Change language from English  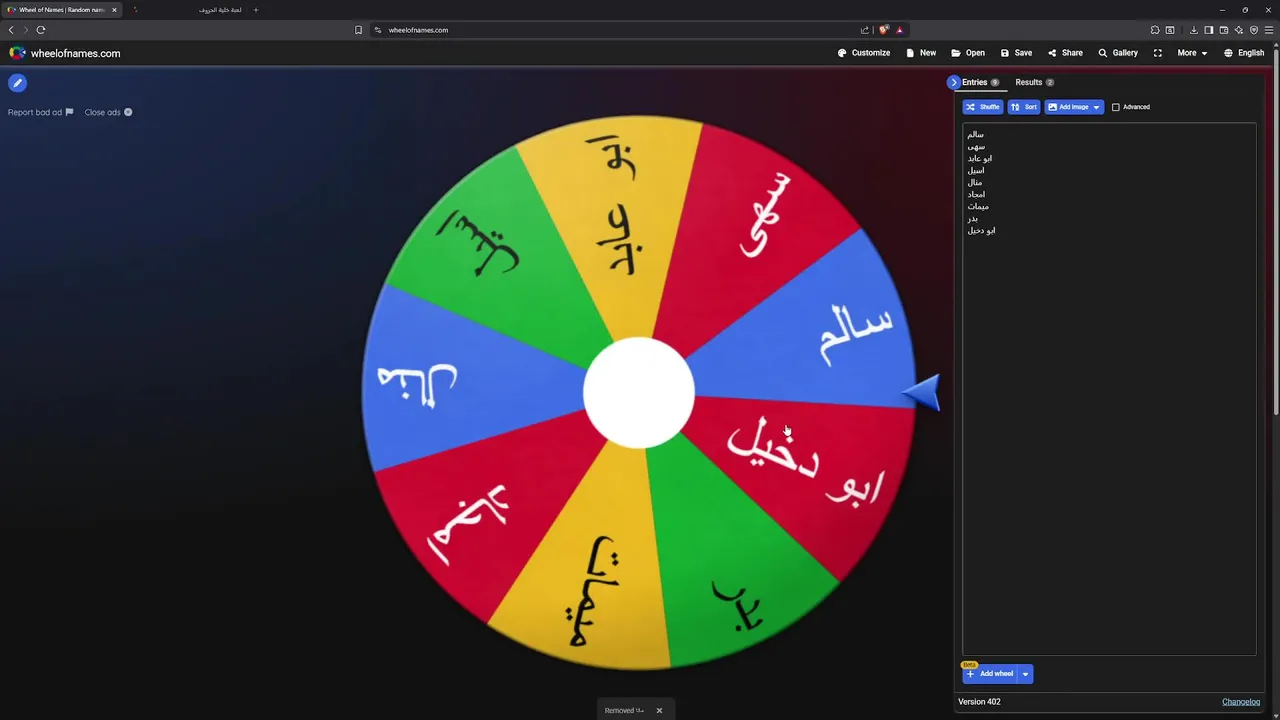(x=1244, y=53)
